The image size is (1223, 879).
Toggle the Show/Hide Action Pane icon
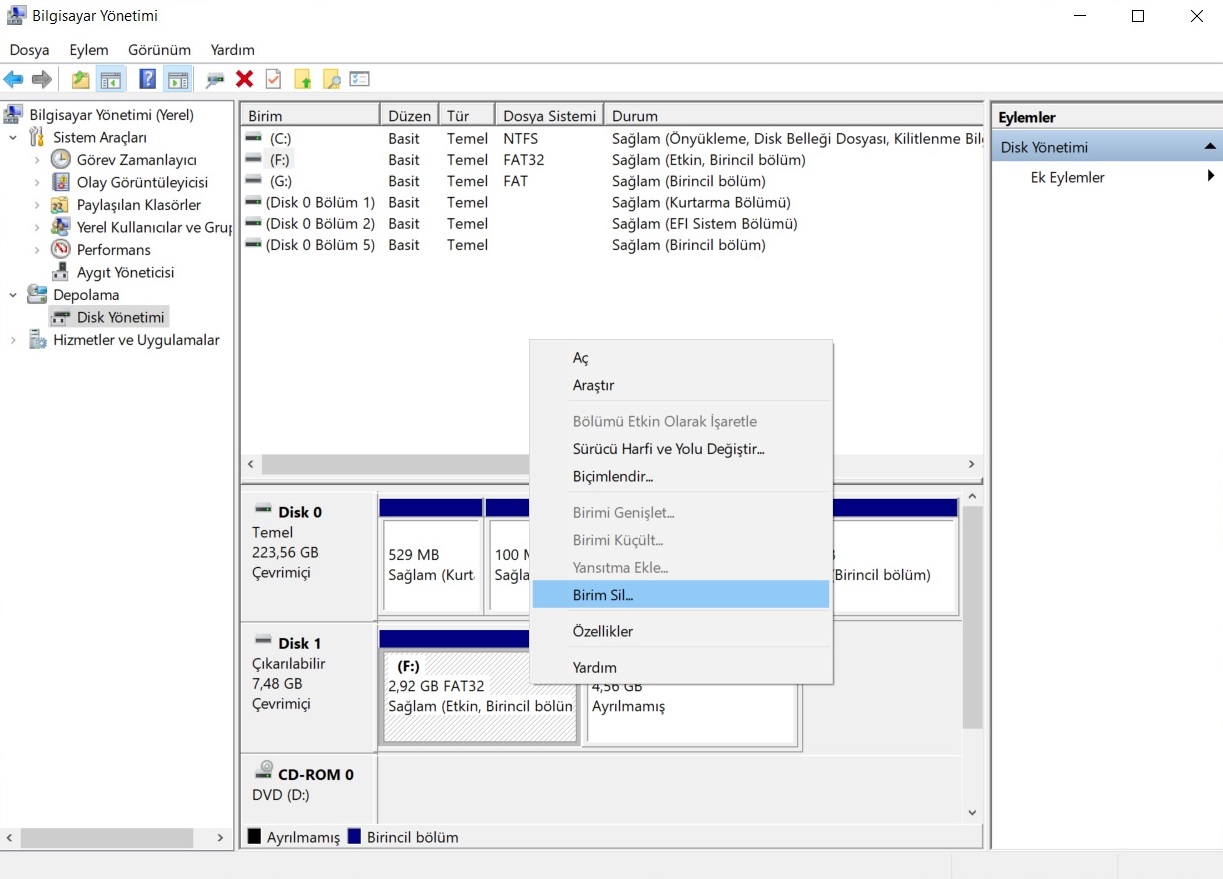(178, 79)
